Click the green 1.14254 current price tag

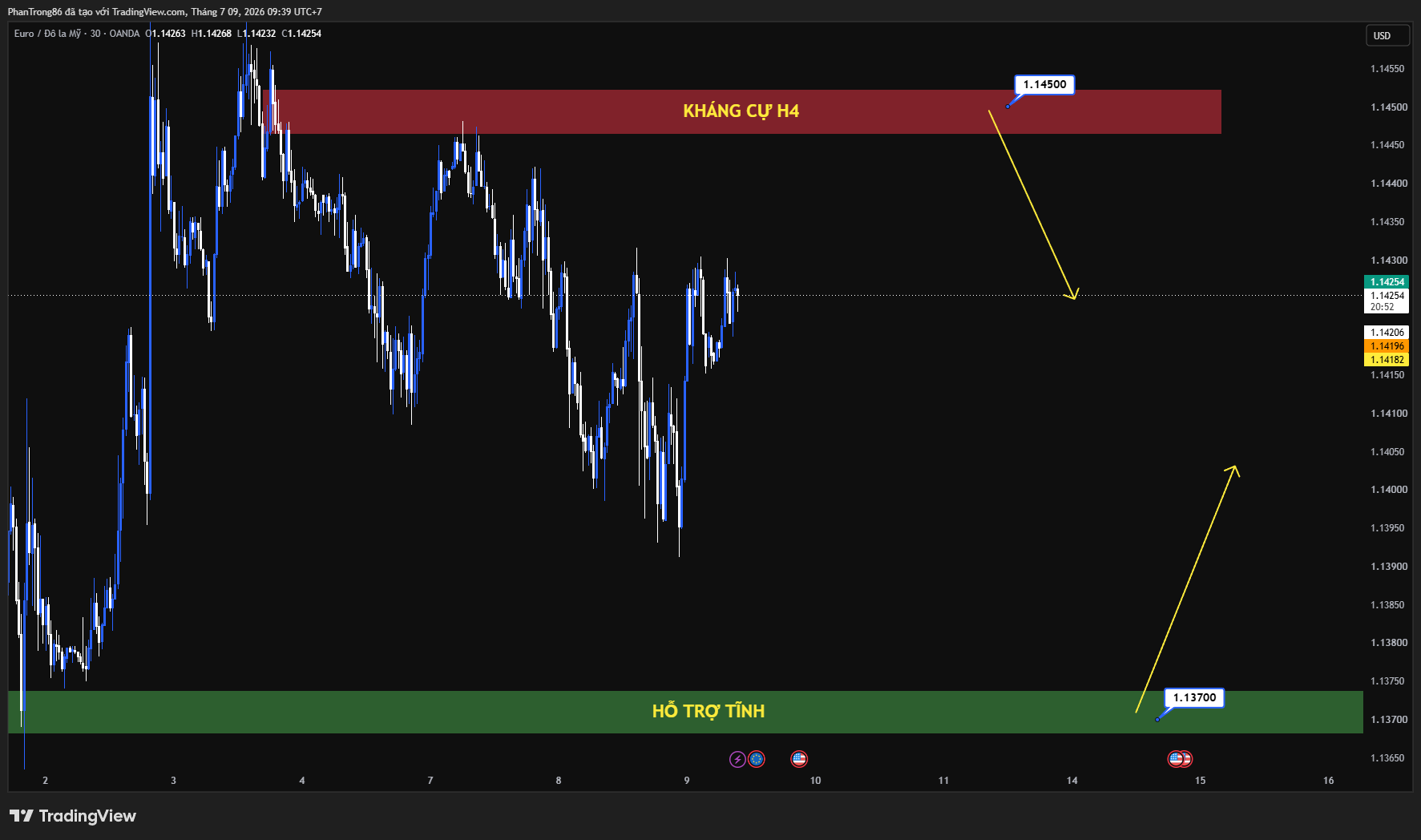(1387, 282)
